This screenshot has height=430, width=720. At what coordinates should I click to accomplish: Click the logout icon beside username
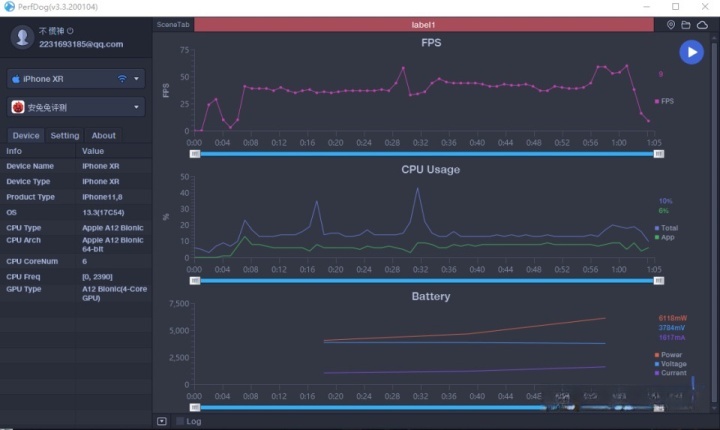point(70,31)
